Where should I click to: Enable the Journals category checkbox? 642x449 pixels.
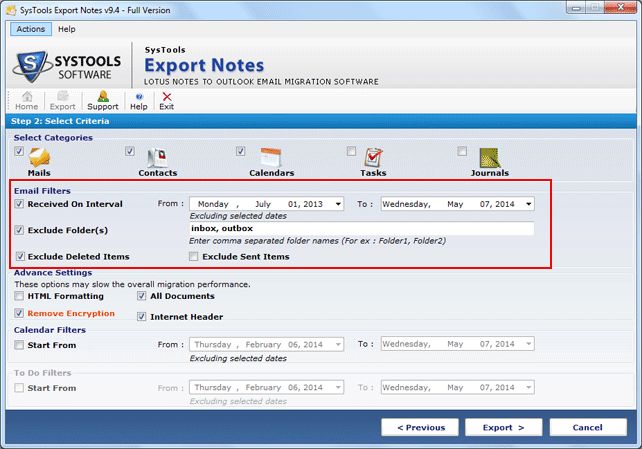[462, 151]
